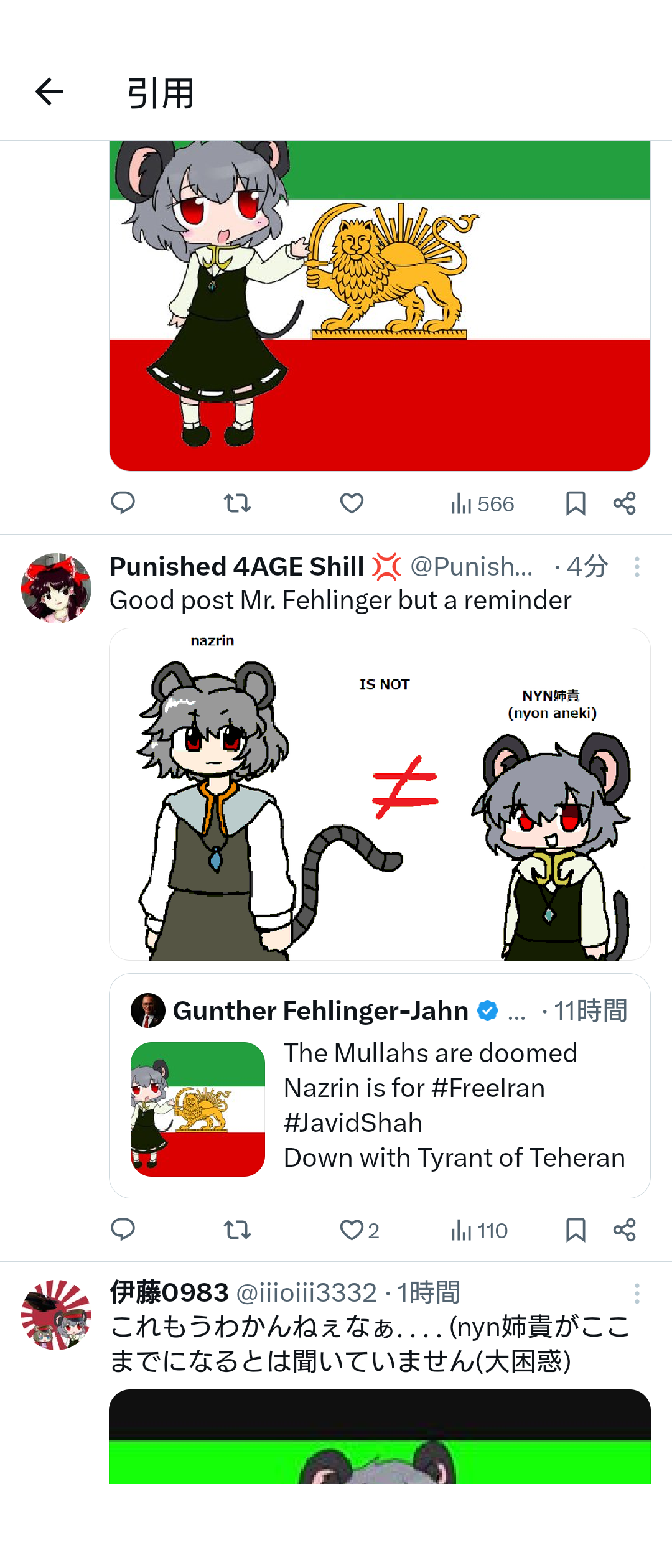The image size is (672, 1568).
Task: Open quoted Gunther Fehlinger-Jahn post
Action: (x=380, y=1086)
